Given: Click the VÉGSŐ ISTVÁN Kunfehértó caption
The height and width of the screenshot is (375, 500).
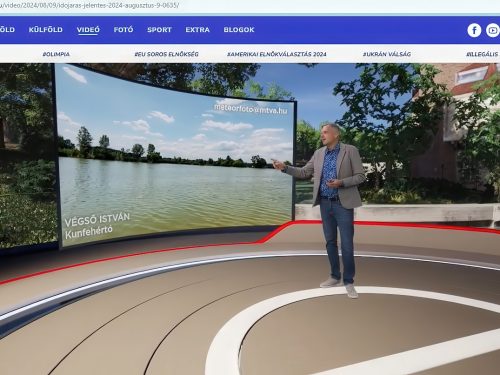Looking at the screenshot, I should tap(97, 225).
